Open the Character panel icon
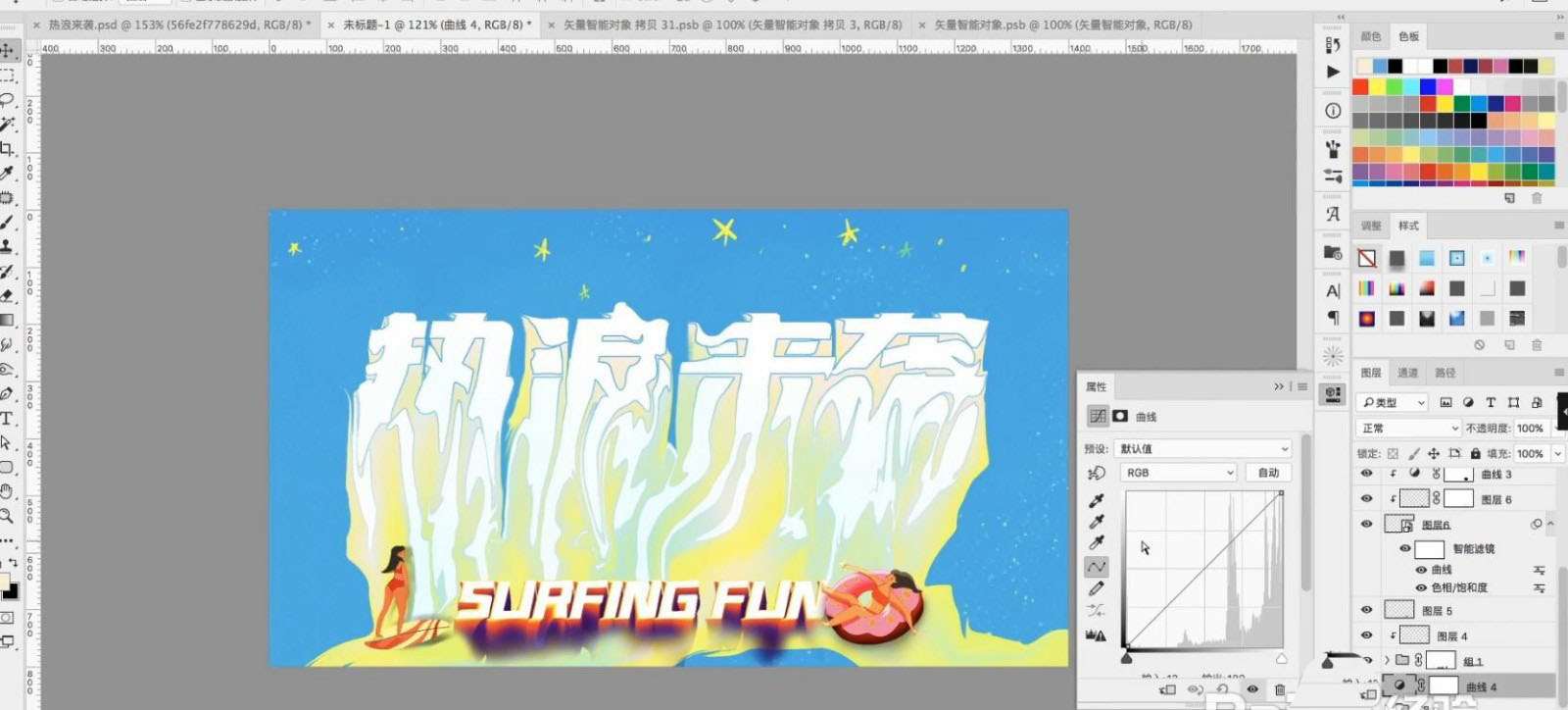1568x710 pixels. (x=1333, y=290)
